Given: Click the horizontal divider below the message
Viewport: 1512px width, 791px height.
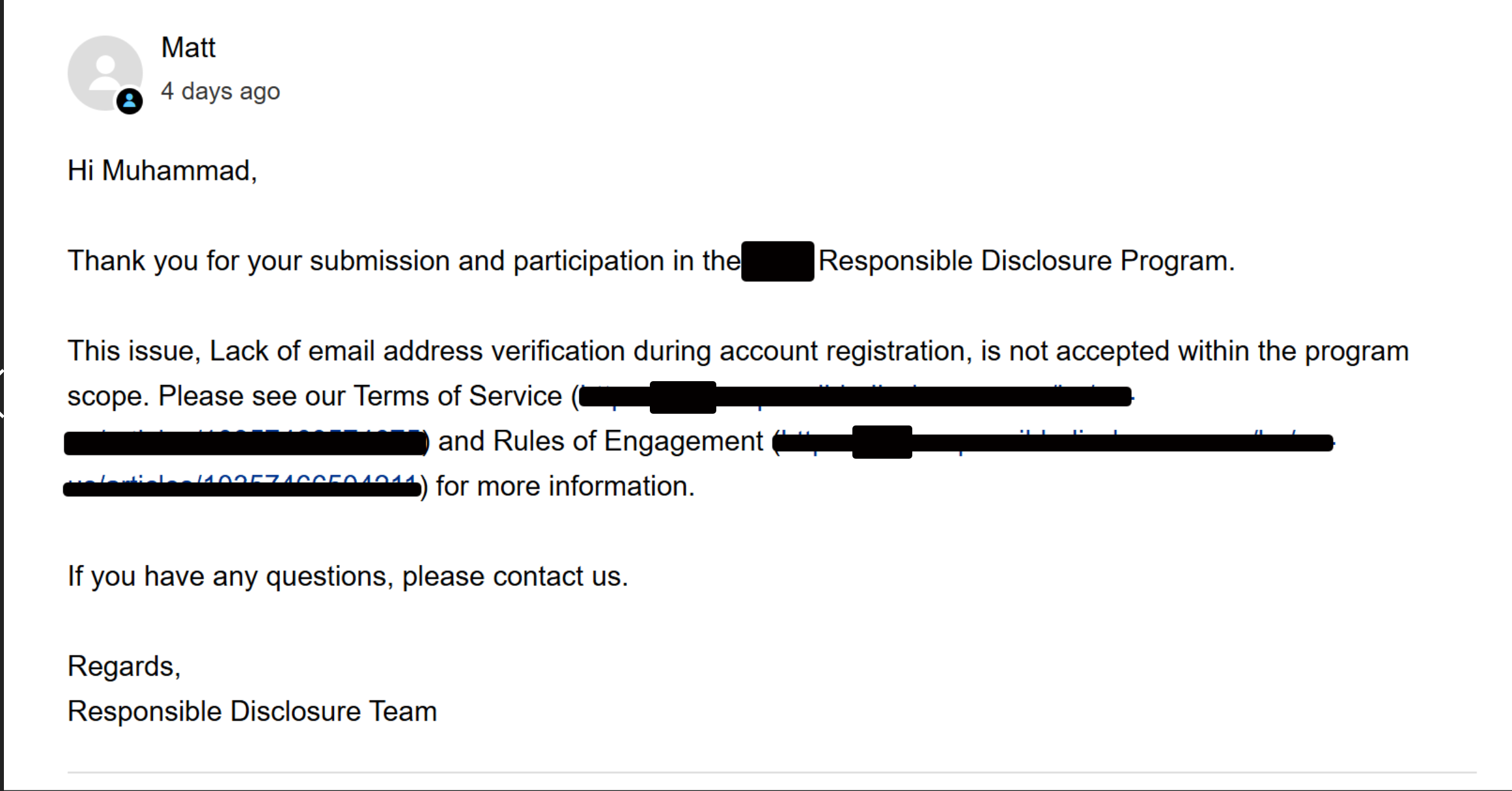Looking at the screenshot, I should 772,773.
